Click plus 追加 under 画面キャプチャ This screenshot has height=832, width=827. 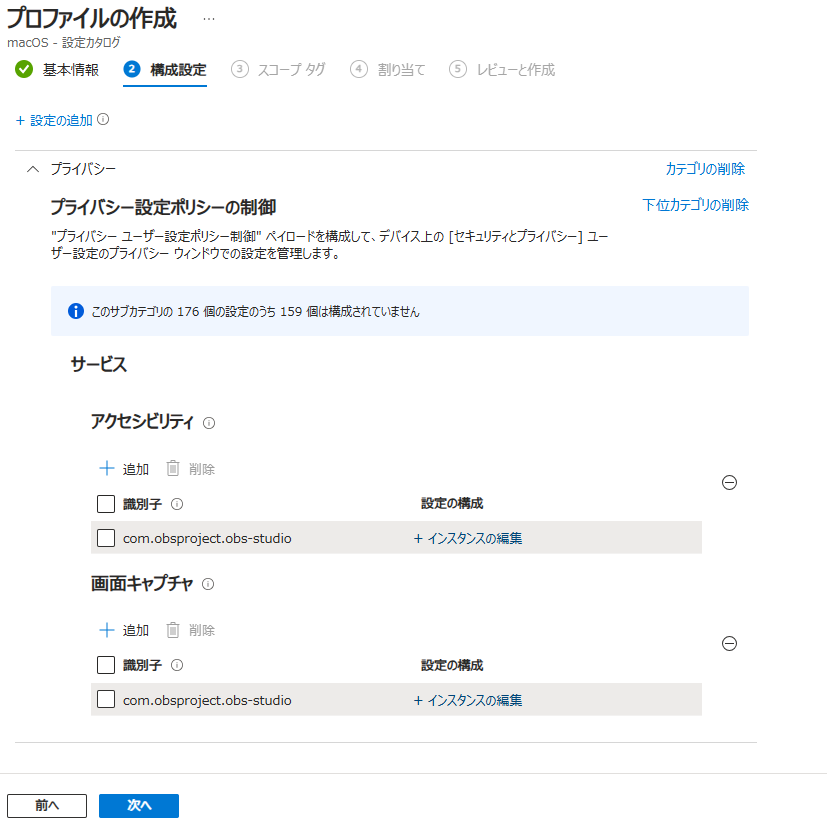(124, 630)
